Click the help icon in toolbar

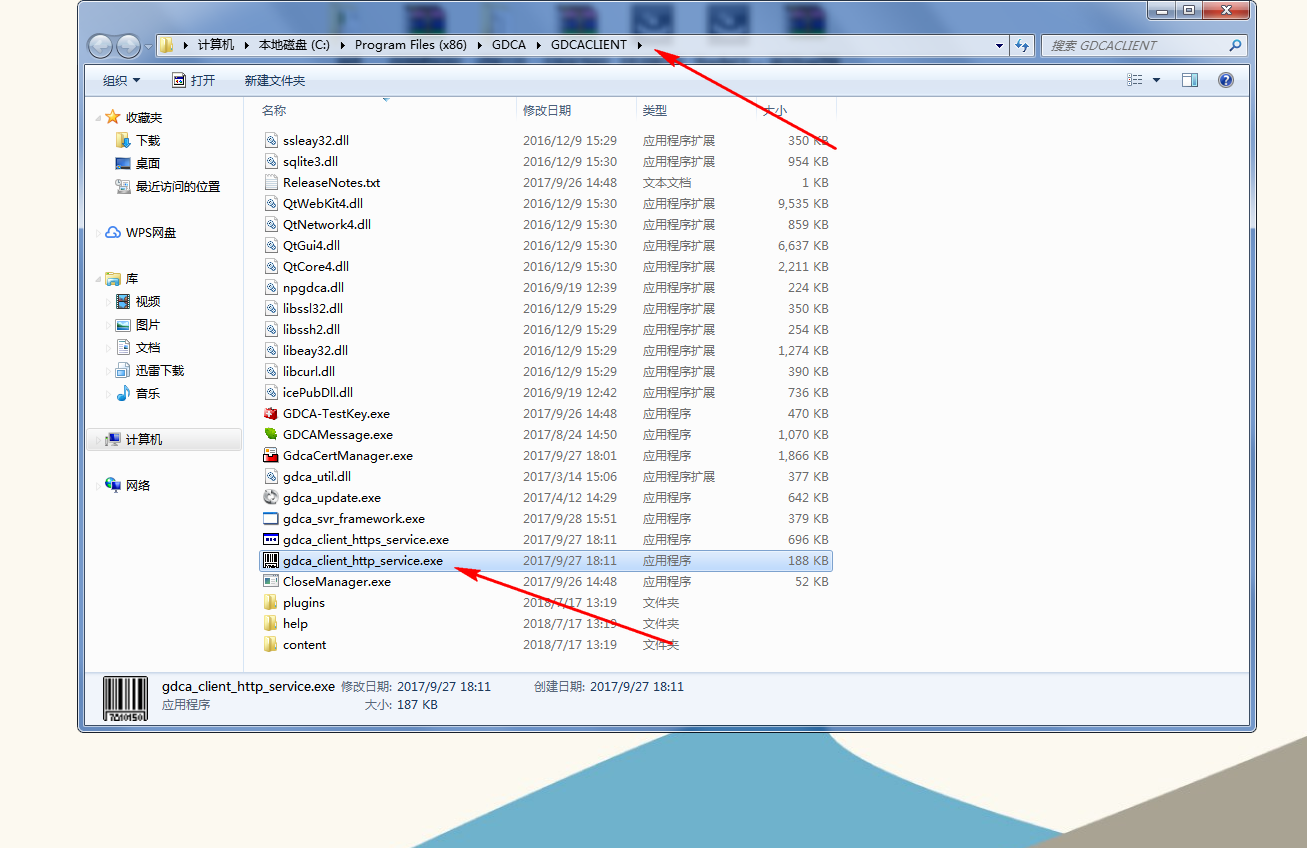(x=1225, y=80)
